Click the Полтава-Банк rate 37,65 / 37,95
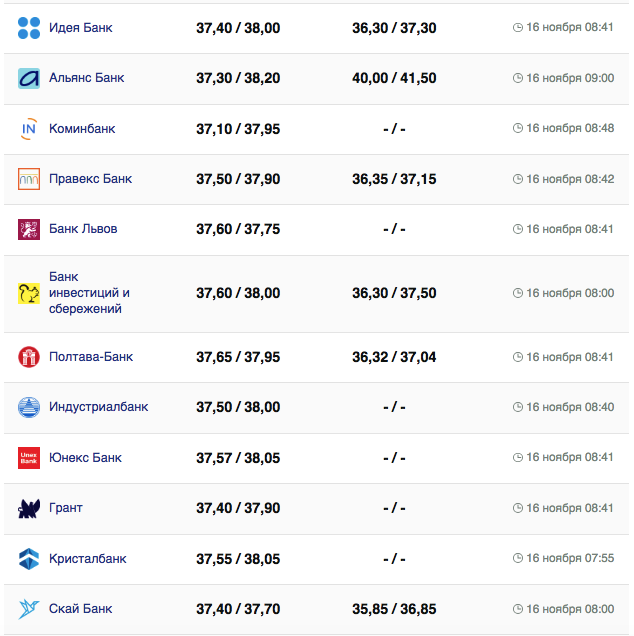 coord(238,357)
